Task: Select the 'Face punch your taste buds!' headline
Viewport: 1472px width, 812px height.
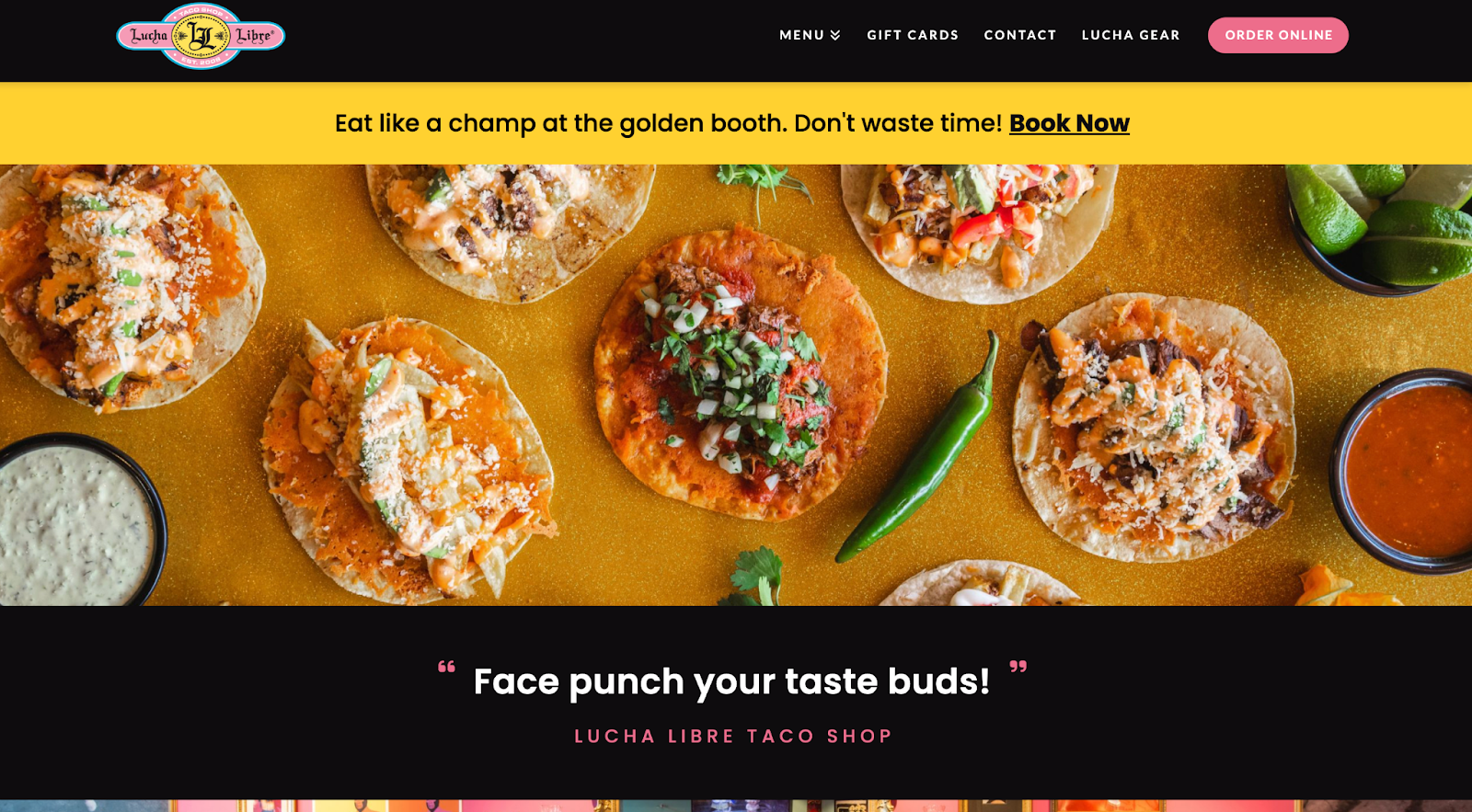Action: point(731,681)
